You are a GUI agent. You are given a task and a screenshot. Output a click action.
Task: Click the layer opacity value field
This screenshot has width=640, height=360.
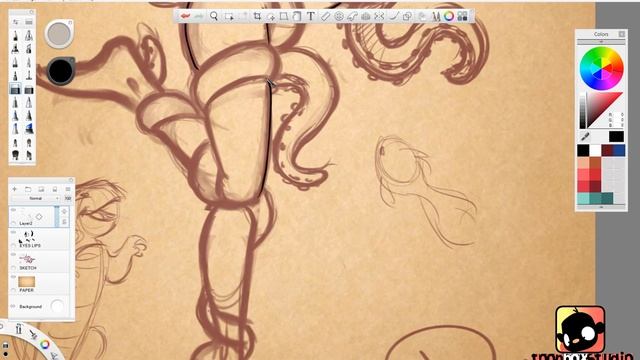click(68, 198)
